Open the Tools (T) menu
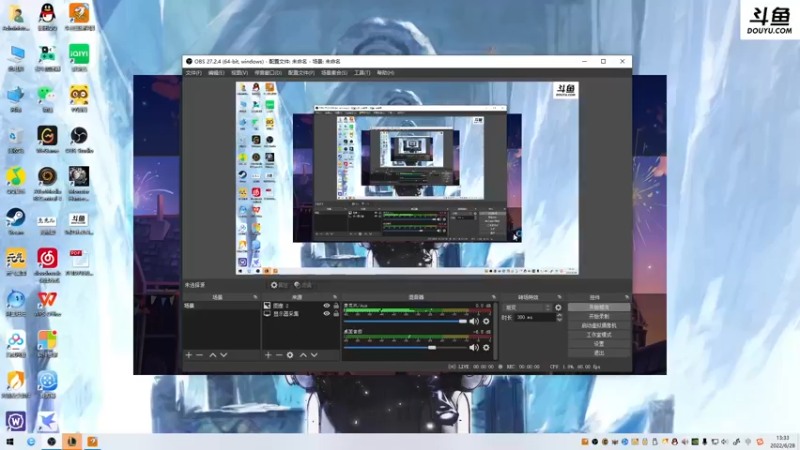The image size is (800, 450). [x=362, y=73]
